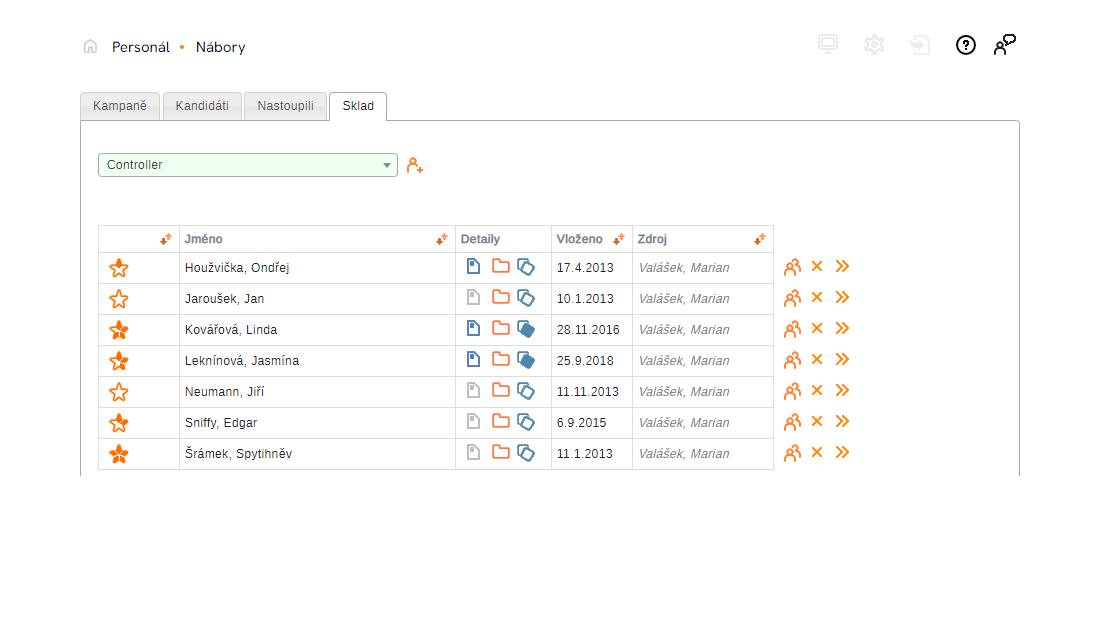Image resolution: width=1100 pixels, height=620 pixels.
Task: Click double arrow icon for Sniffy, Edgar
Action: click(842, 422)
